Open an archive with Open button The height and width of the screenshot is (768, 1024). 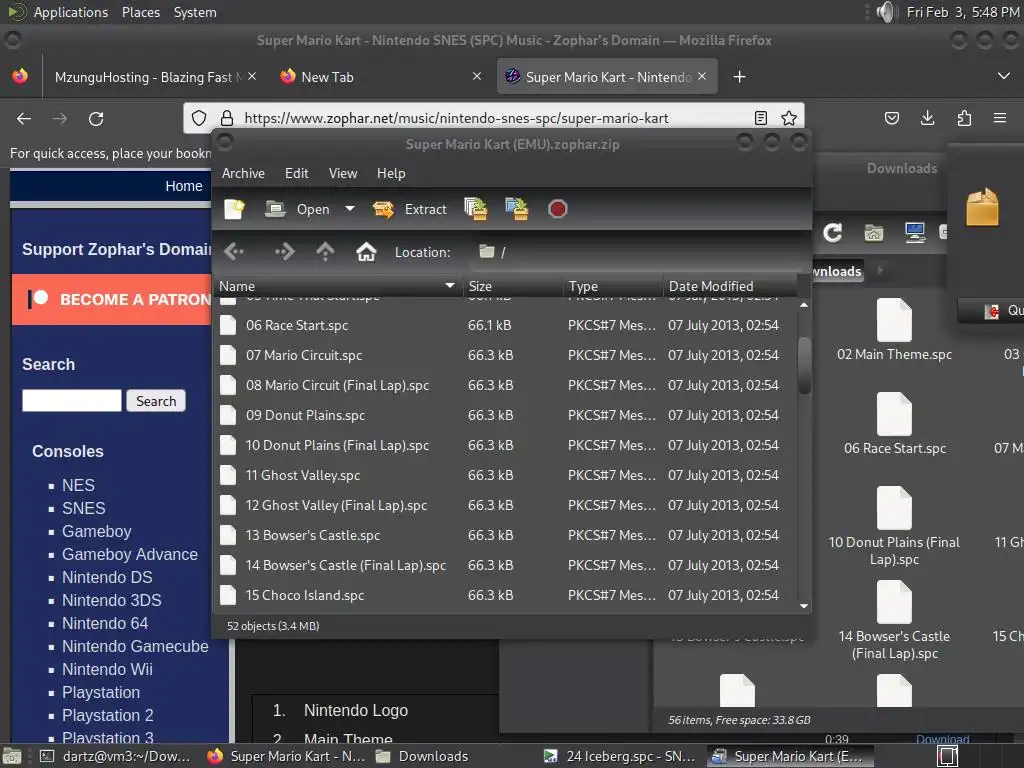[298, 209]
